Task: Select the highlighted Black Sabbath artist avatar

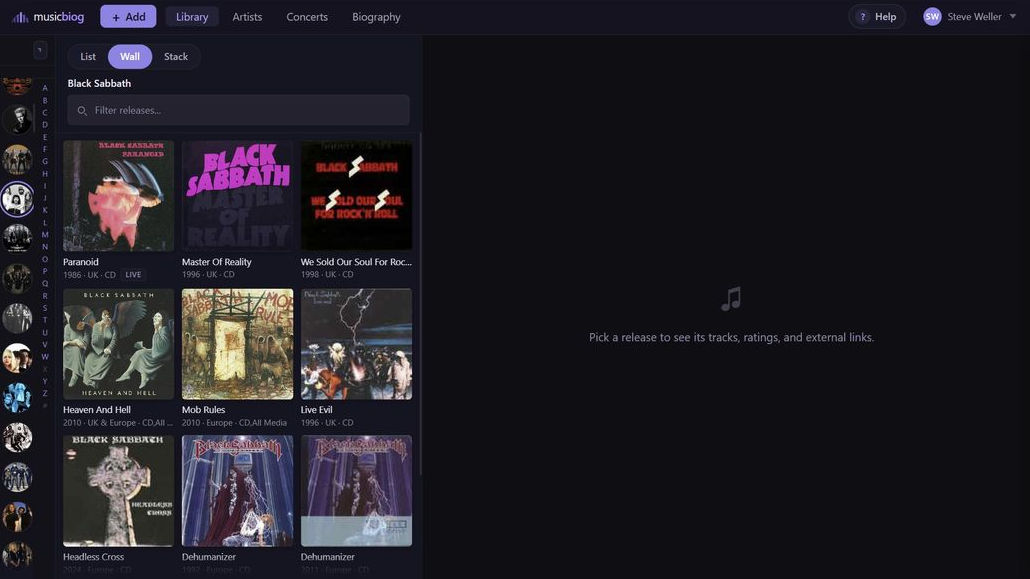Action: click(17, 199)
